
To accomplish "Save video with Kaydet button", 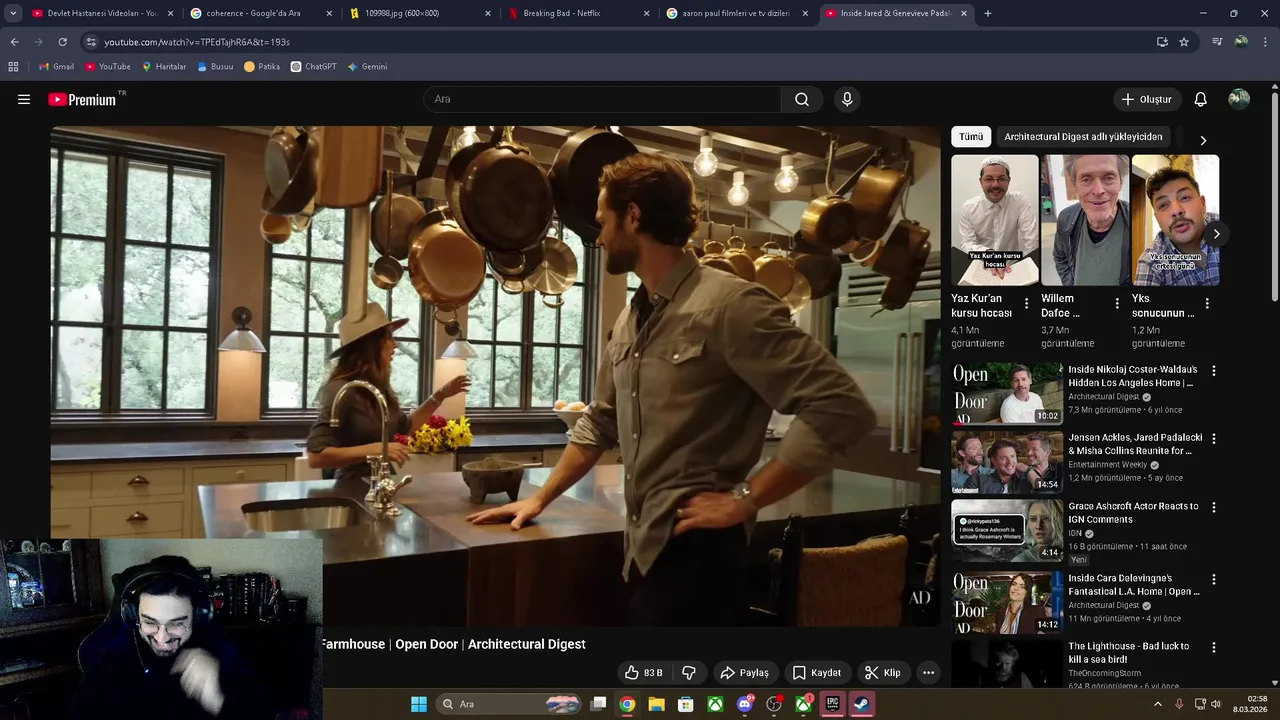I will click(817, 673).
